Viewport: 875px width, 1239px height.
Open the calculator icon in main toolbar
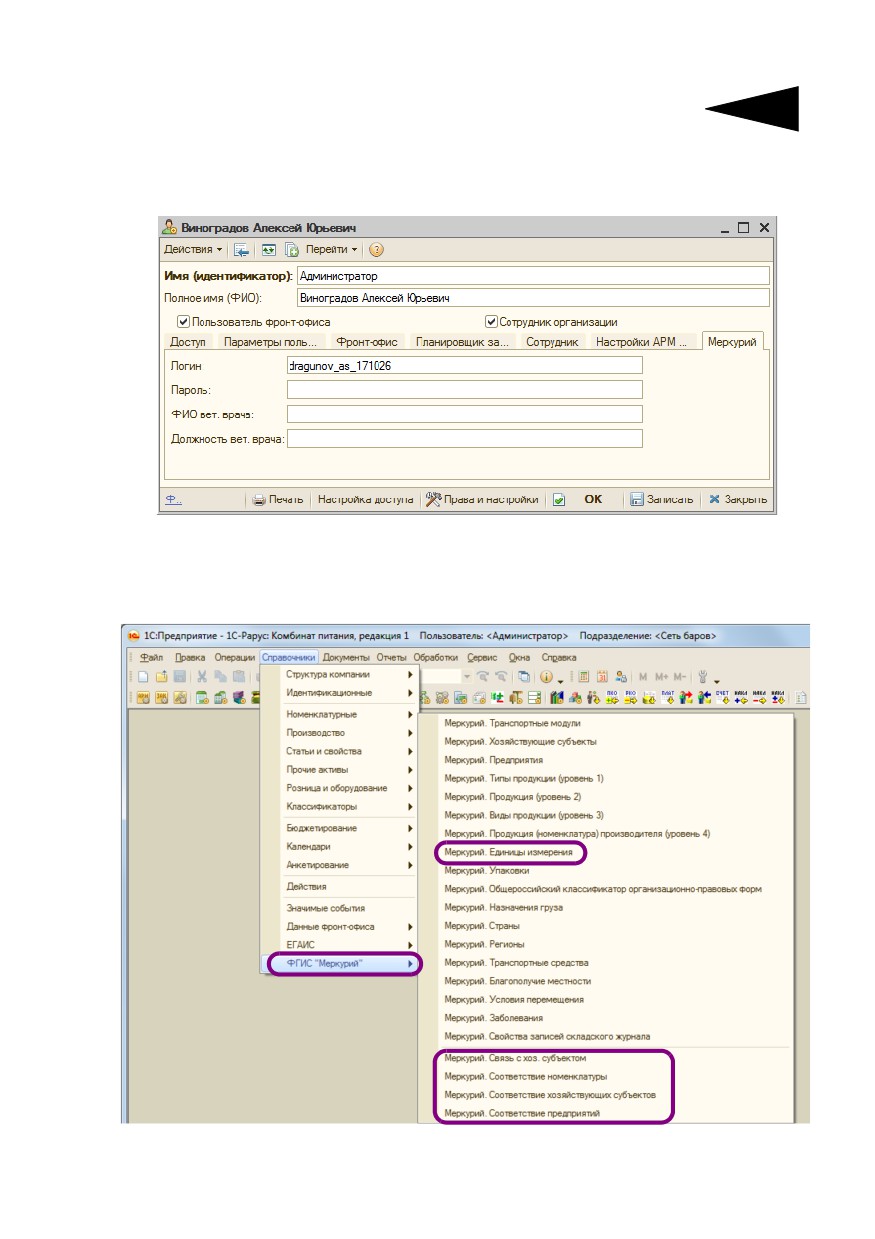click(x=584, y=677)
